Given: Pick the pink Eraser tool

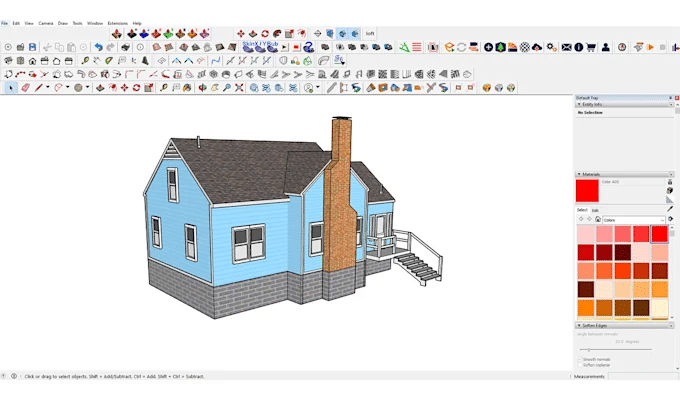Looking at the screenshot, I should (25, 88).
